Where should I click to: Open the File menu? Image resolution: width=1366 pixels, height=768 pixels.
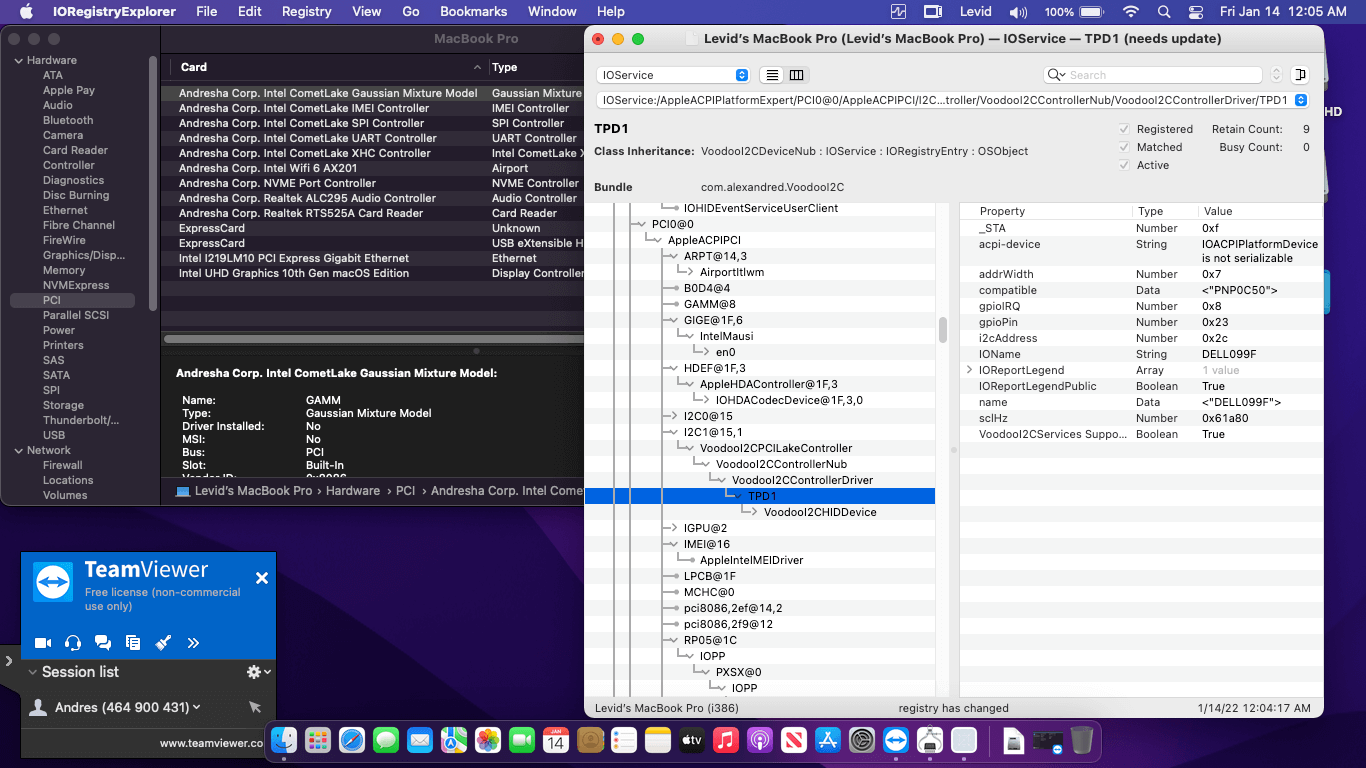pyautogui.click(x=207, y=12)
